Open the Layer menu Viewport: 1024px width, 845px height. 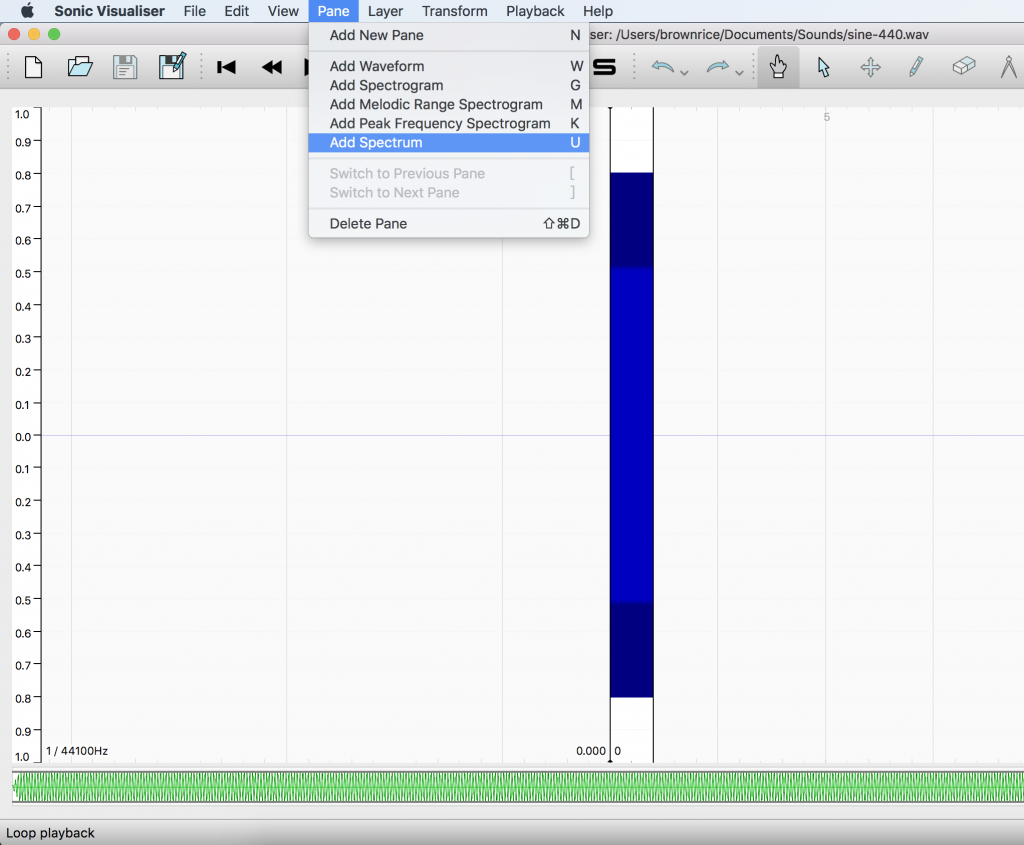385,11
